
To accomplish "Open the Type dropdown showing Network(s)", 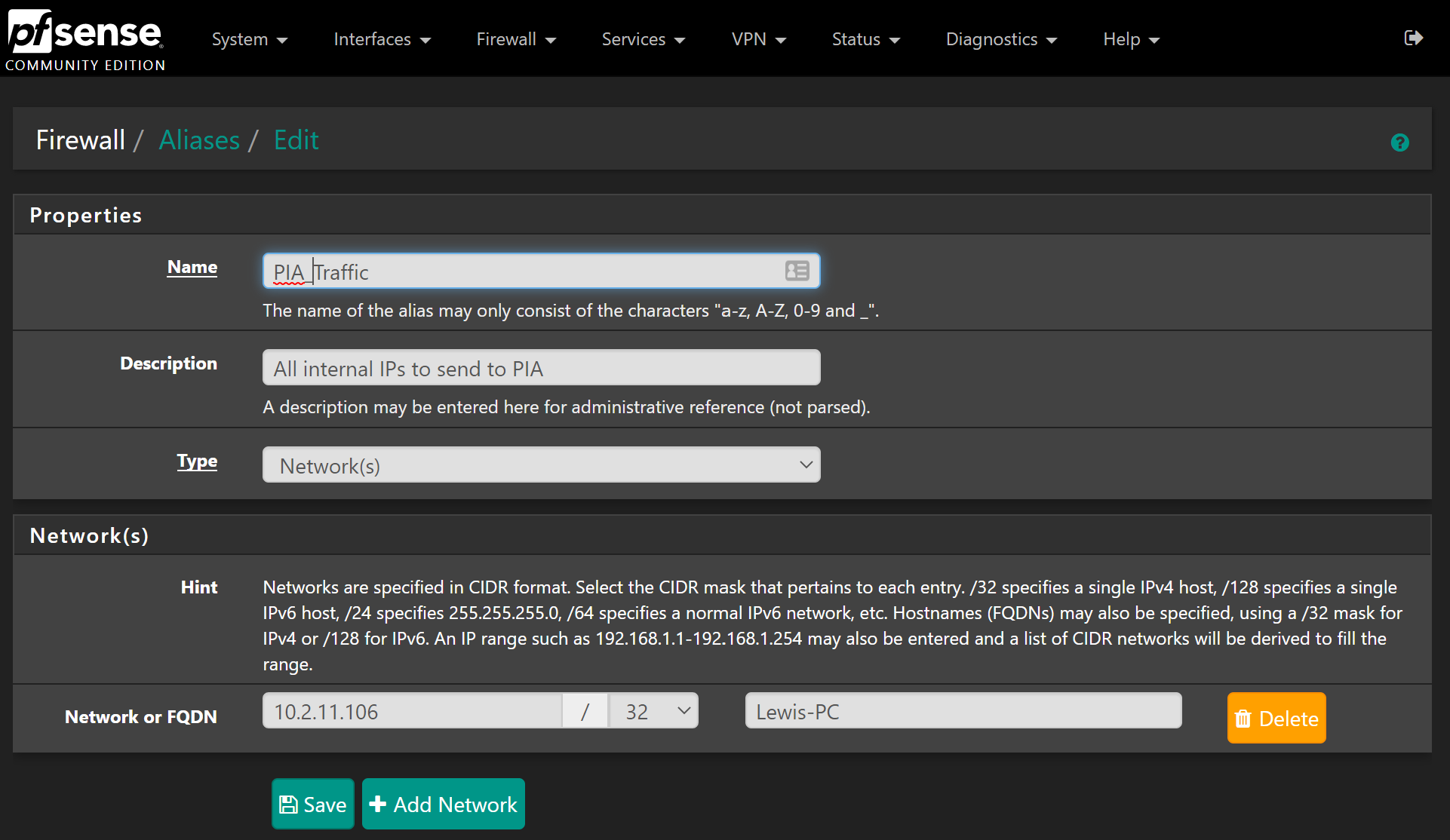I will pos(541,465).
